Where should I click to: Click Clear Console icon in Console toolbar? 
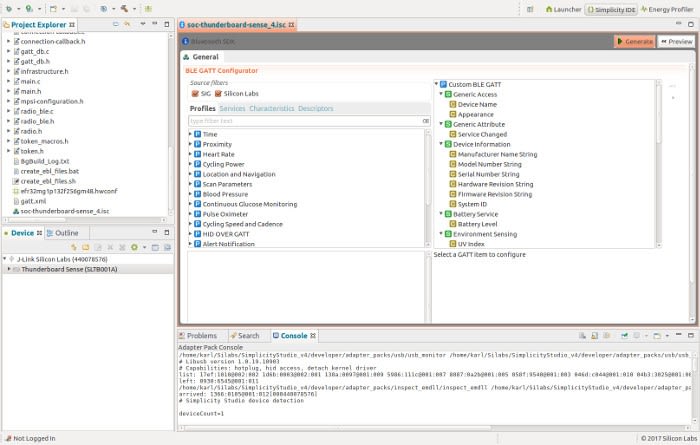(582, 336)
